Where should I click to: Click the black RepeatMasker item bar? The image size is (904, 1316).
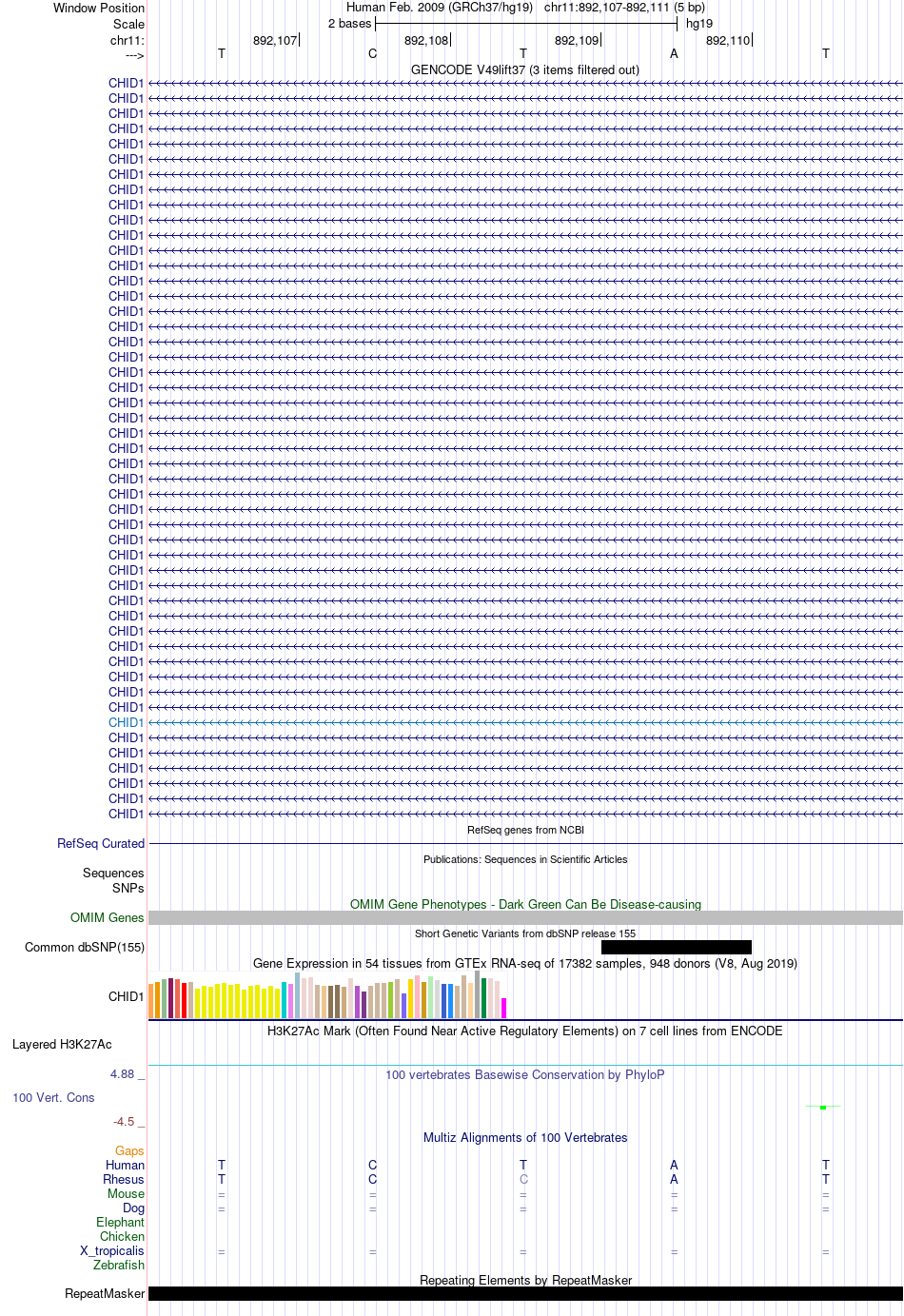(525, 1293)
